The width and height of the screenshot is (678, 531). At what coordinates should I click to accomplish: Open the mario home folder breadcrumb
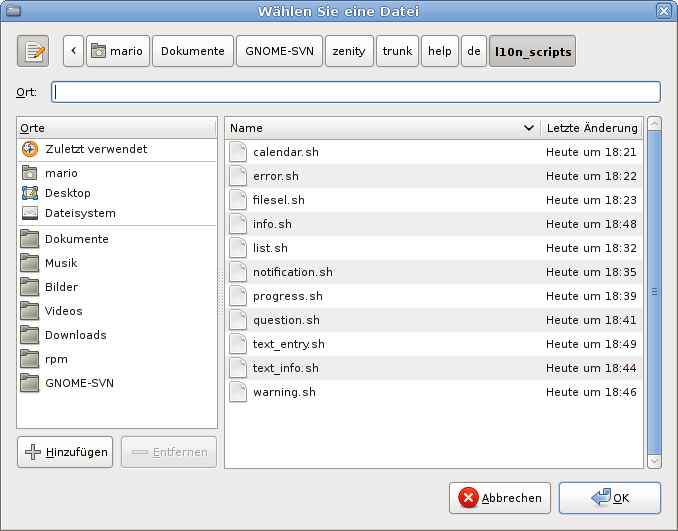tap(117, 51)
